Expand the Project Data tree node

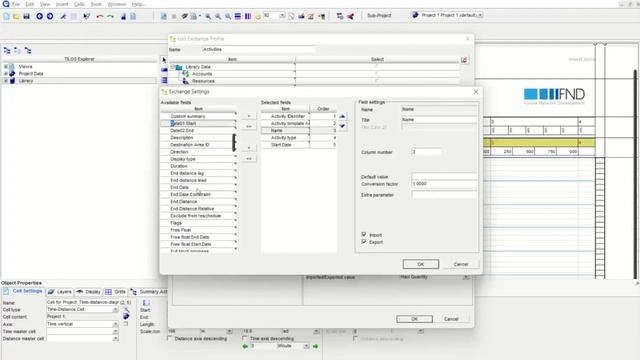tap(6, 73)
